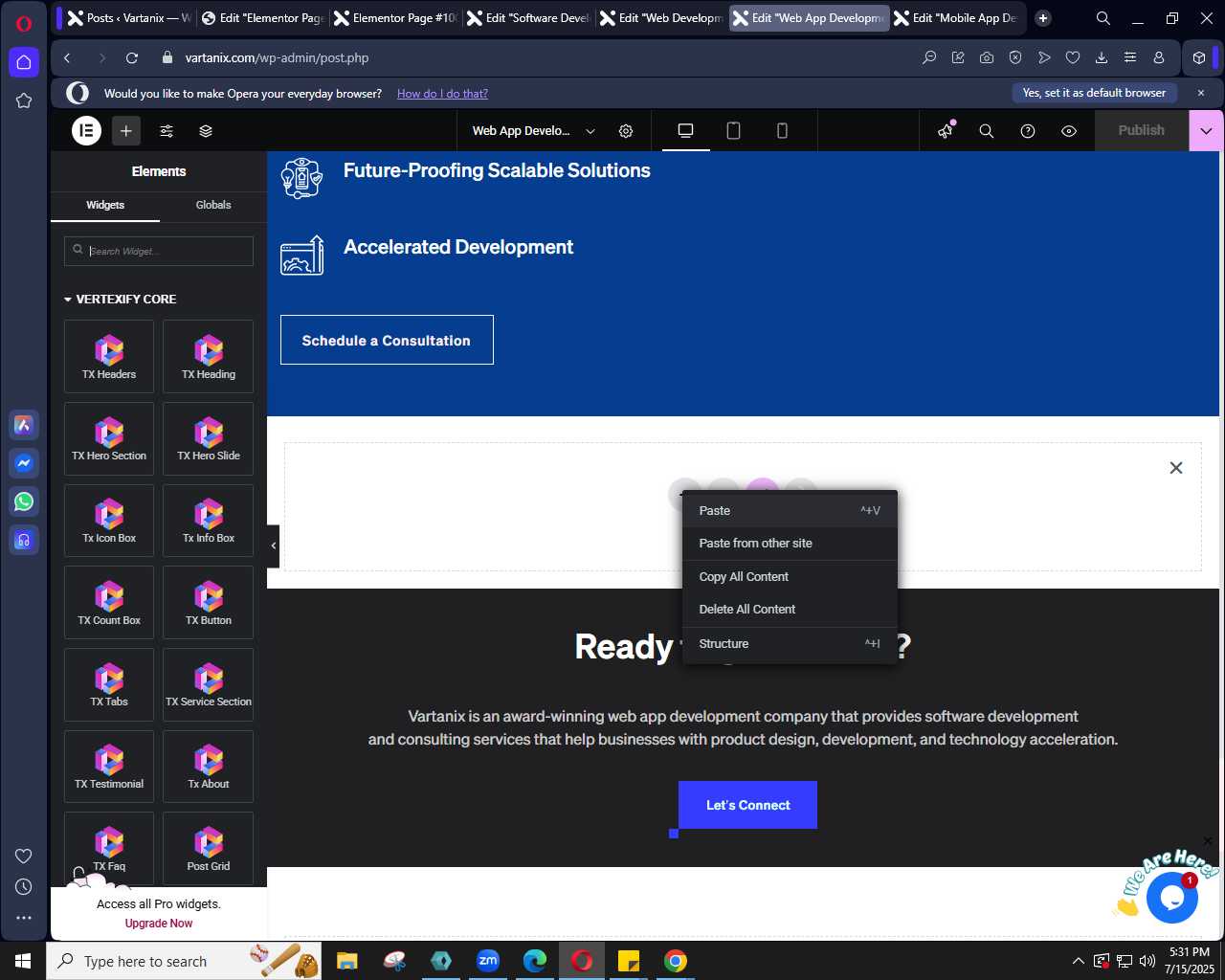Switch to Desktop responsive view
This screenshot has height=980, width=1225.
(686, 131)
